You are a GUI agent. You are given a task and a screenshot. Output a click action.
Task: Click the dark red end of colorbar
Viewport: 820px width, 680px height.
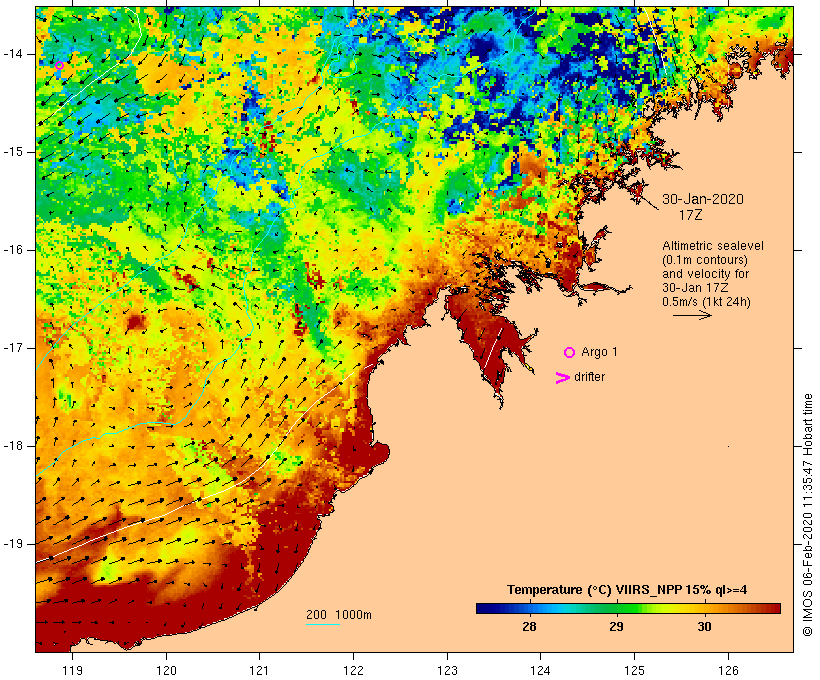(773, 608)
